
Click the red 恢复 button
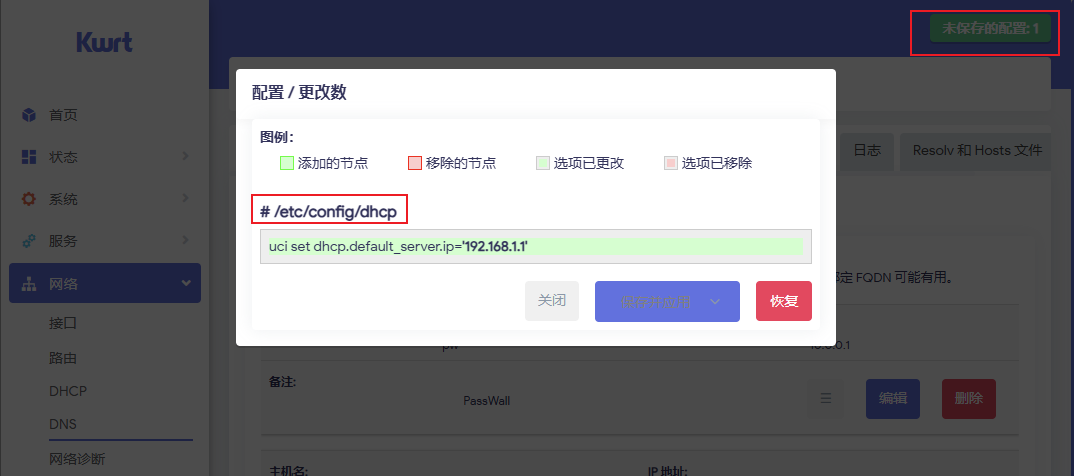click(784, 301)
